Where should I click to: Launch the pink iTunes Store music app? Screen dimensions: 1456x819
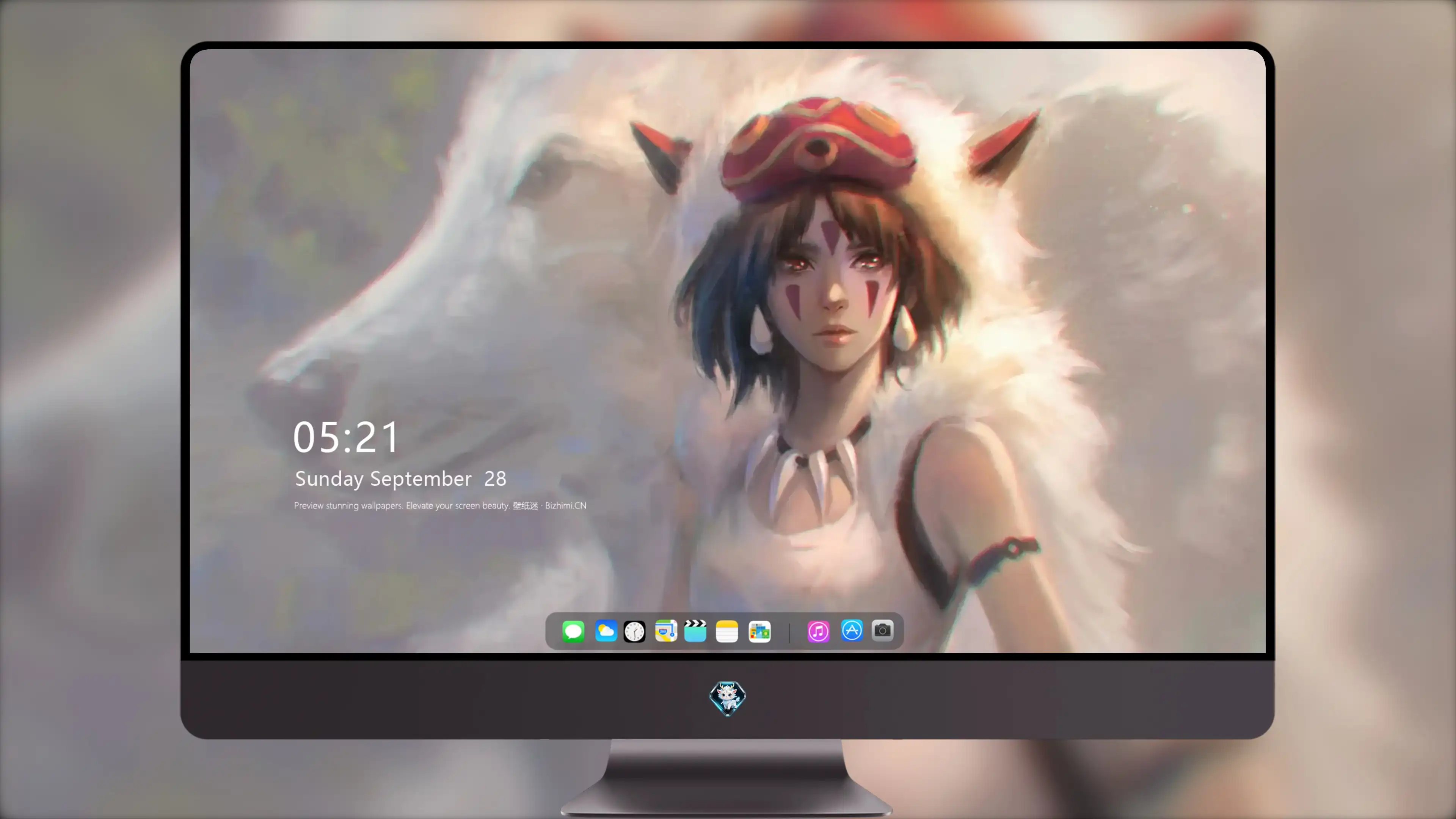(x=818, y=631)
